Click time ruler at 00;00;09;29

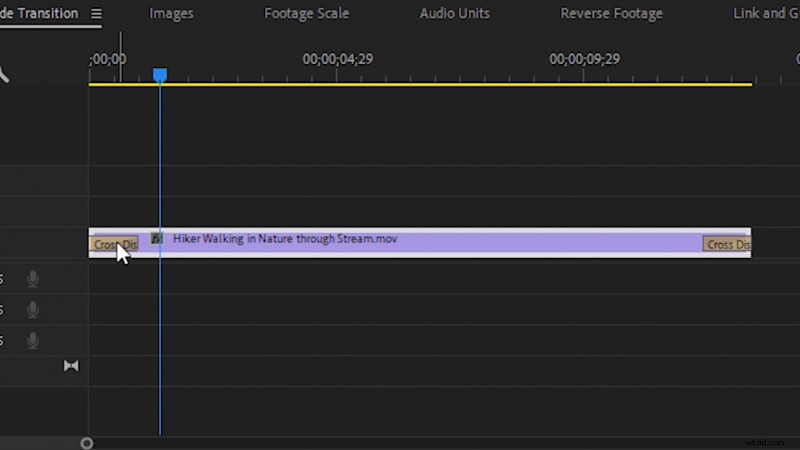[x=584, y=59]
